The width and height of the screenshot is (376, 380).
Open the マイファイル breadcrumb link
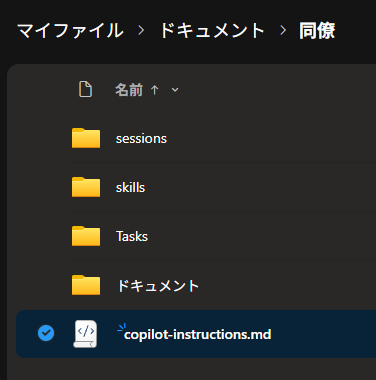click(70, 31)
